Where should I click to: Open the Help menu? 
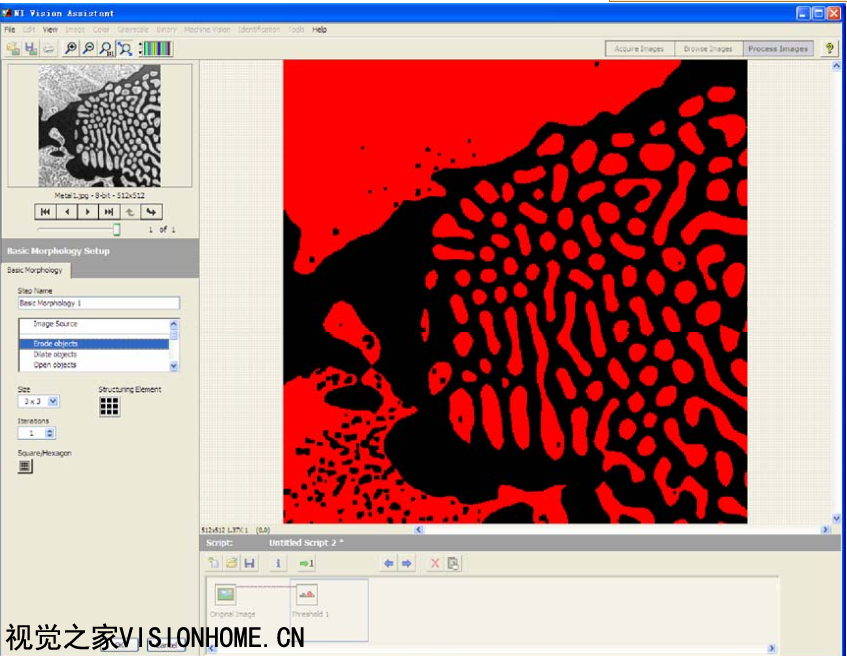click(319, 30)
